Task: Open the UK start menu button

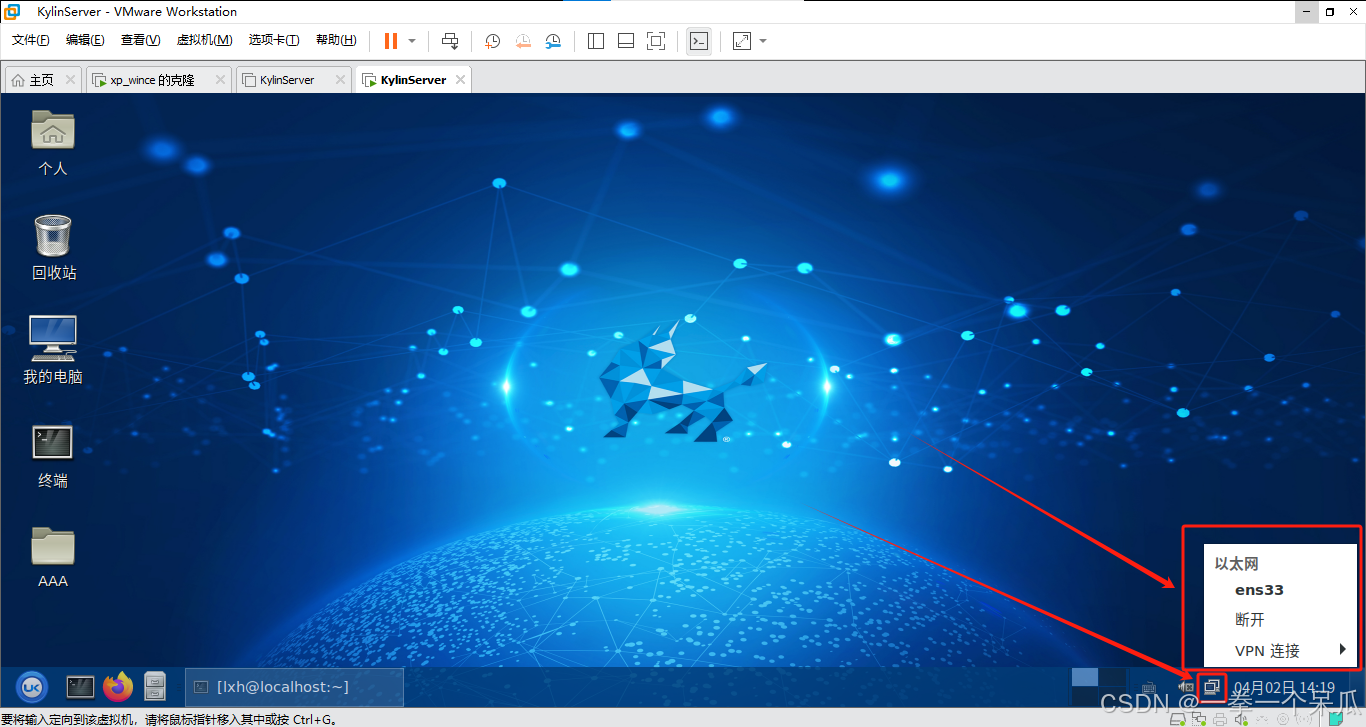Action: pyautogui.click(x=31, y=686)
